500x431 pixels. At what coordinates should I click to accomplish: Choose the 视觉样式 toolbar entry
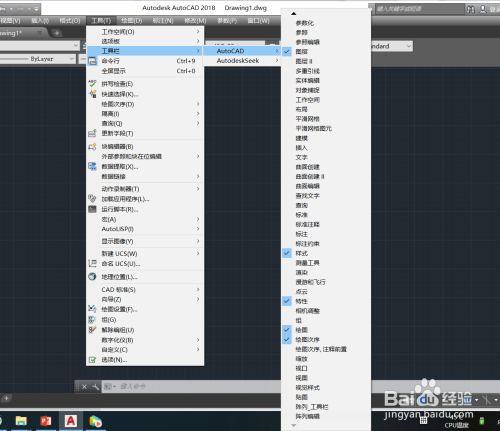coord(326,388)
